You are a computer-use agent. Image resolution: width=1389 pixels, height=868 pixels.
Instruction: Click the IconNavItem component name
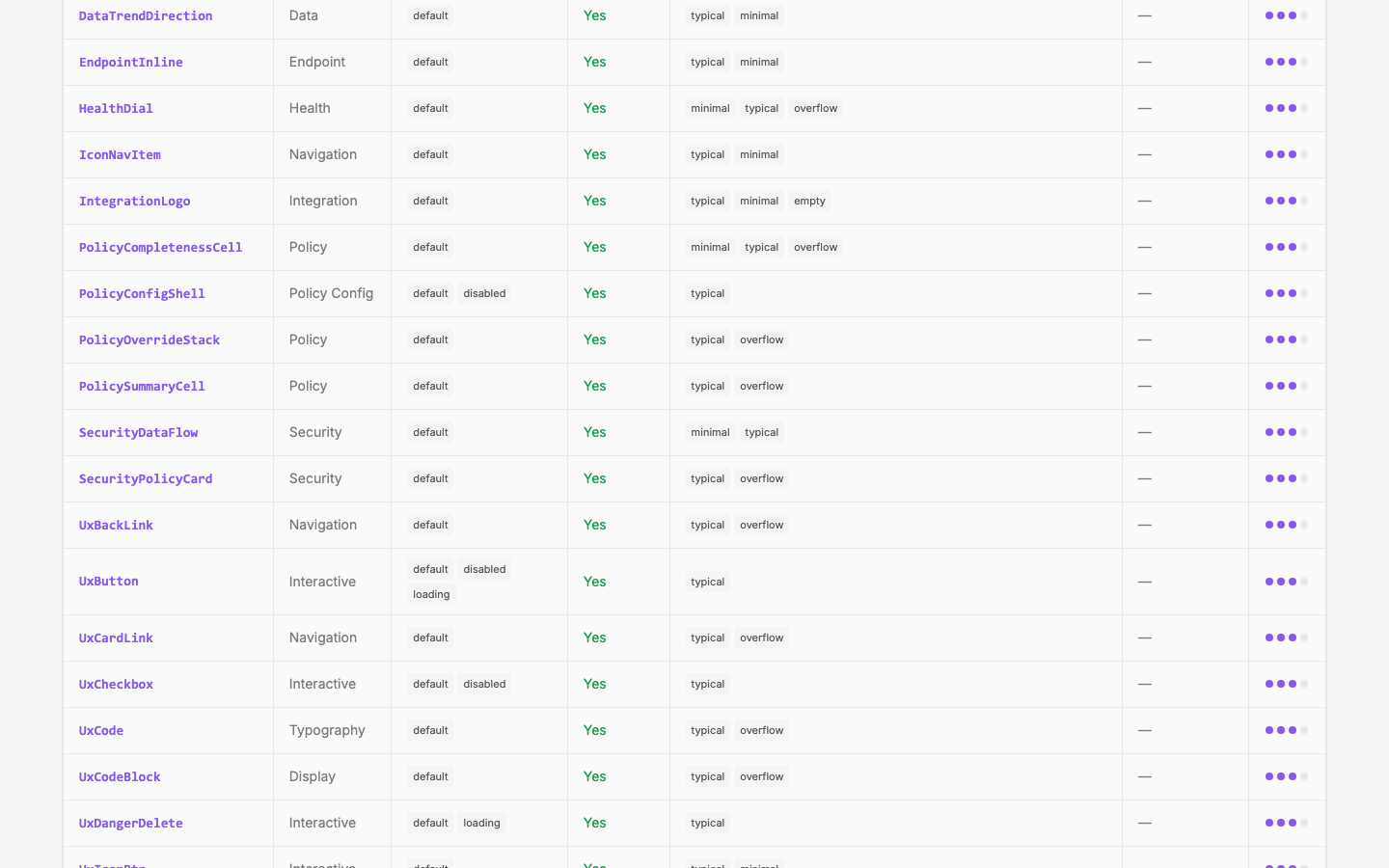click(120, 154)
